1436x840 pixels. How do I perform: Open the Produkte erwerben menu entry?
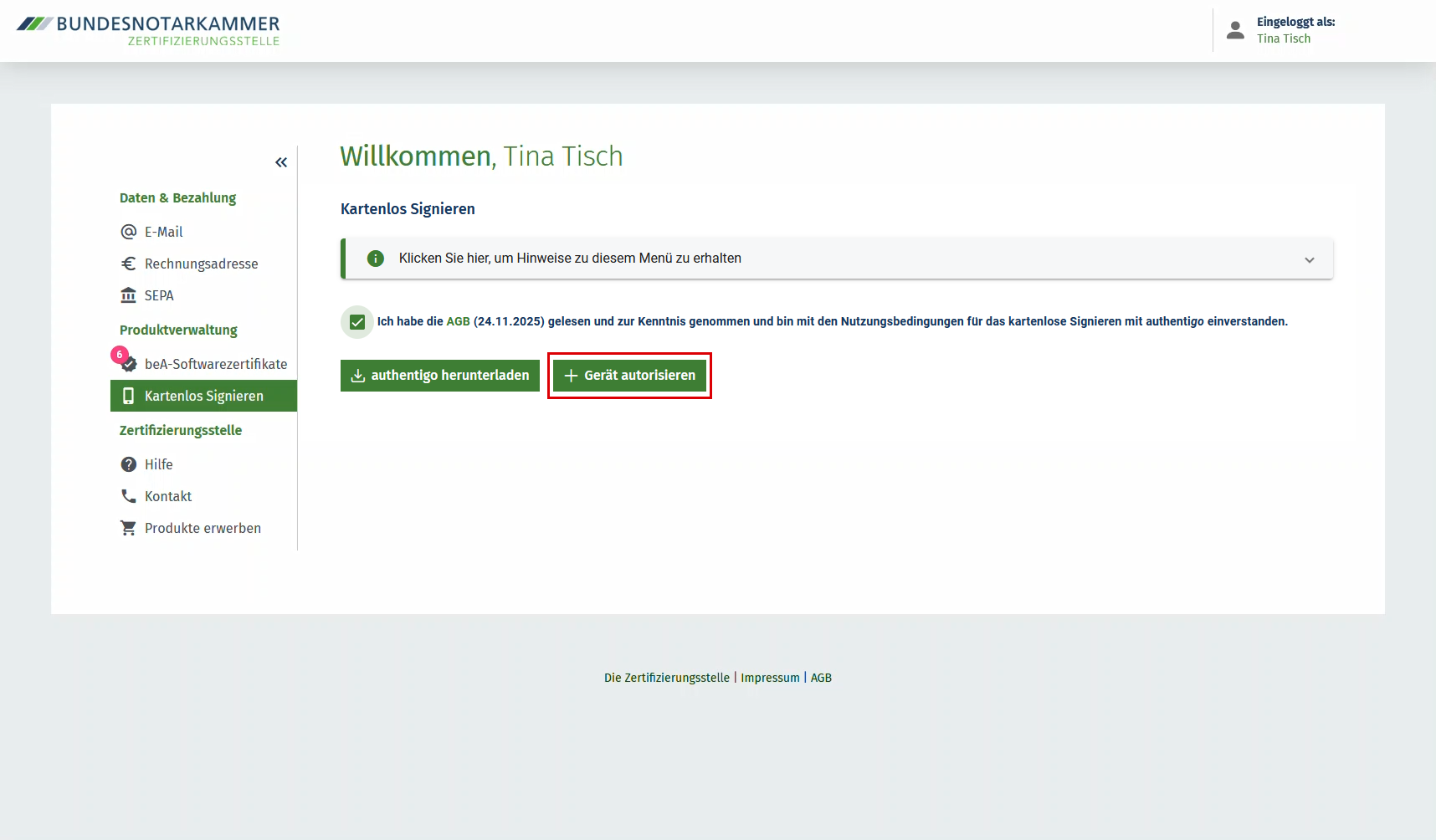203,528
